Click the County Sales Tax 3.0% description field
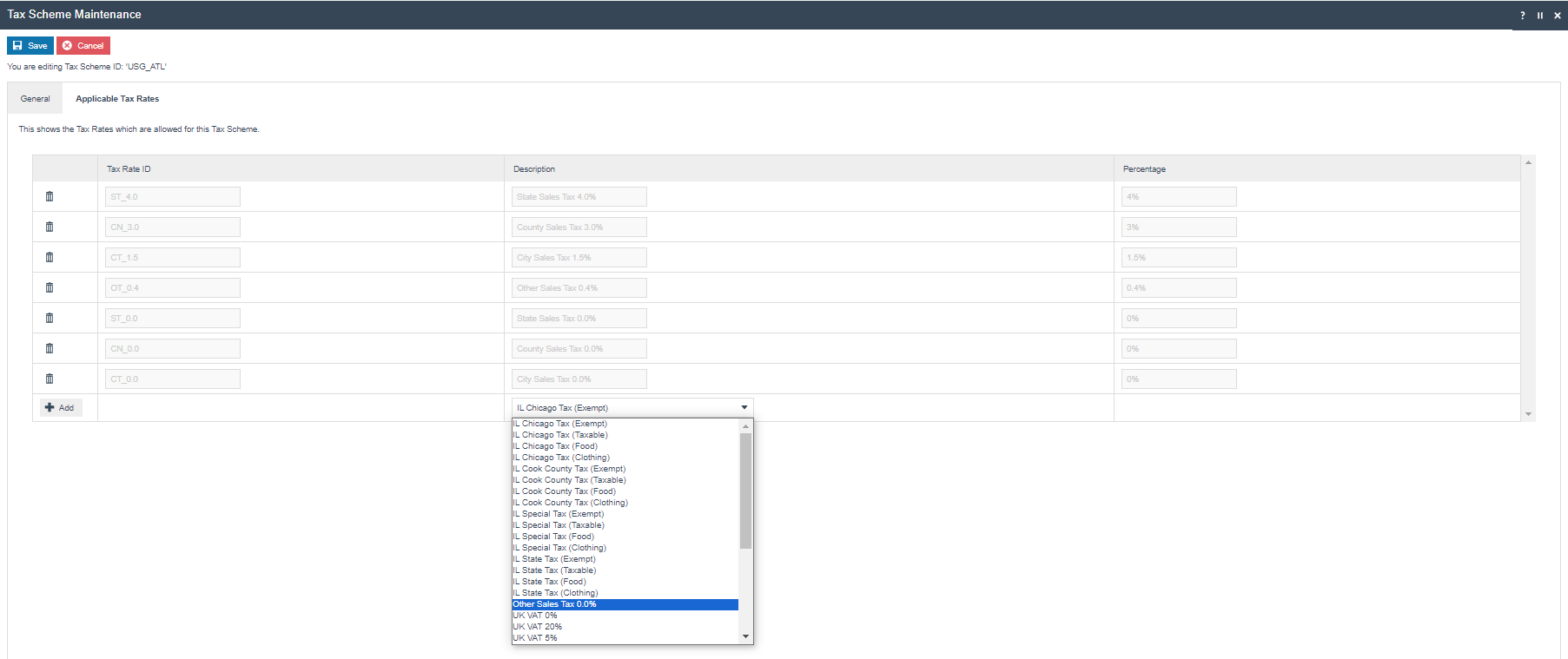1568x659 pixels. pyautogui.click(x=579, y=227)
